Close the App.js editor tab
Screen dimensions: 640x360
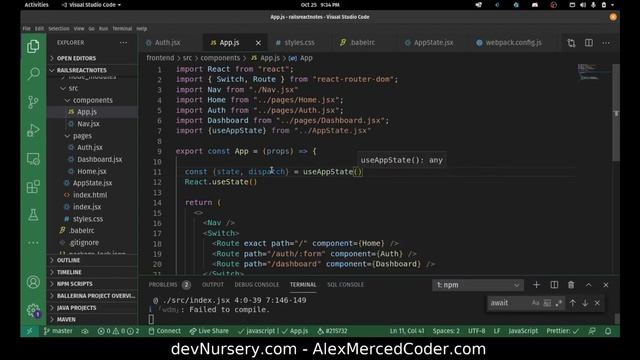[x=258, y=42]
